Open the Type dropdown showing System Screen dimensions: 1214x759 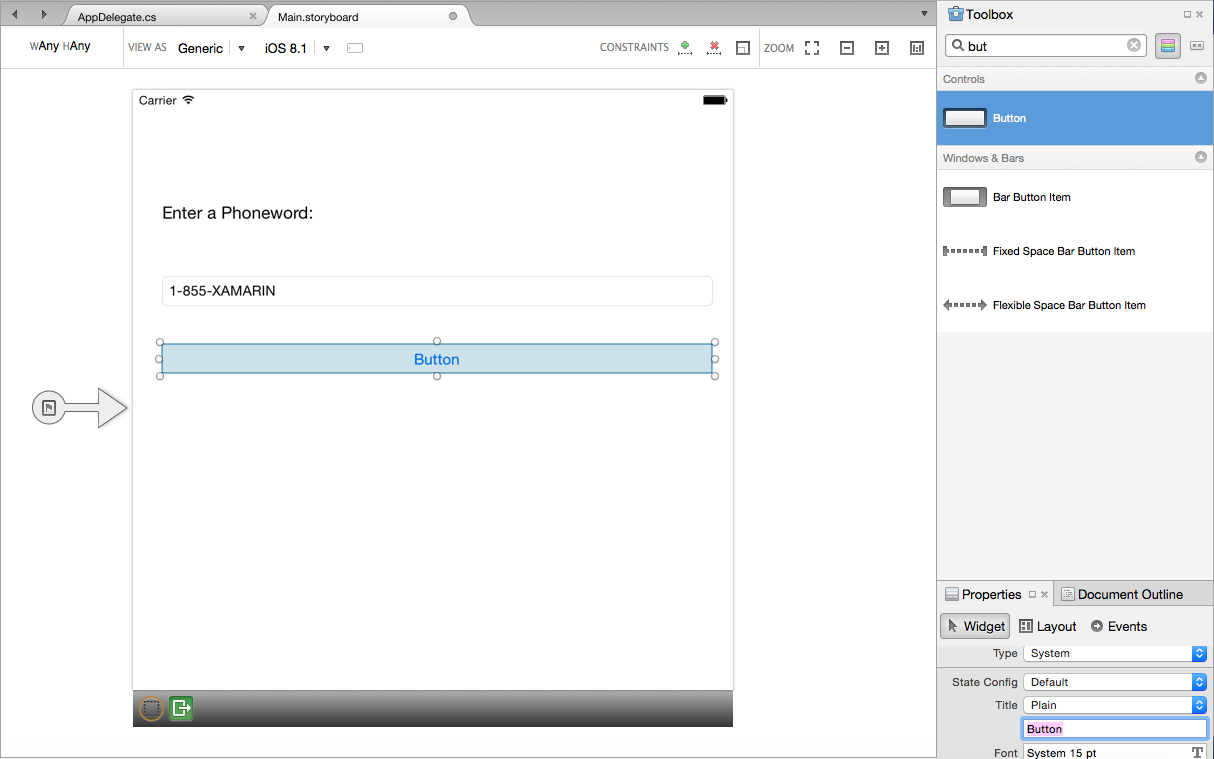[x=1115, y=653]
